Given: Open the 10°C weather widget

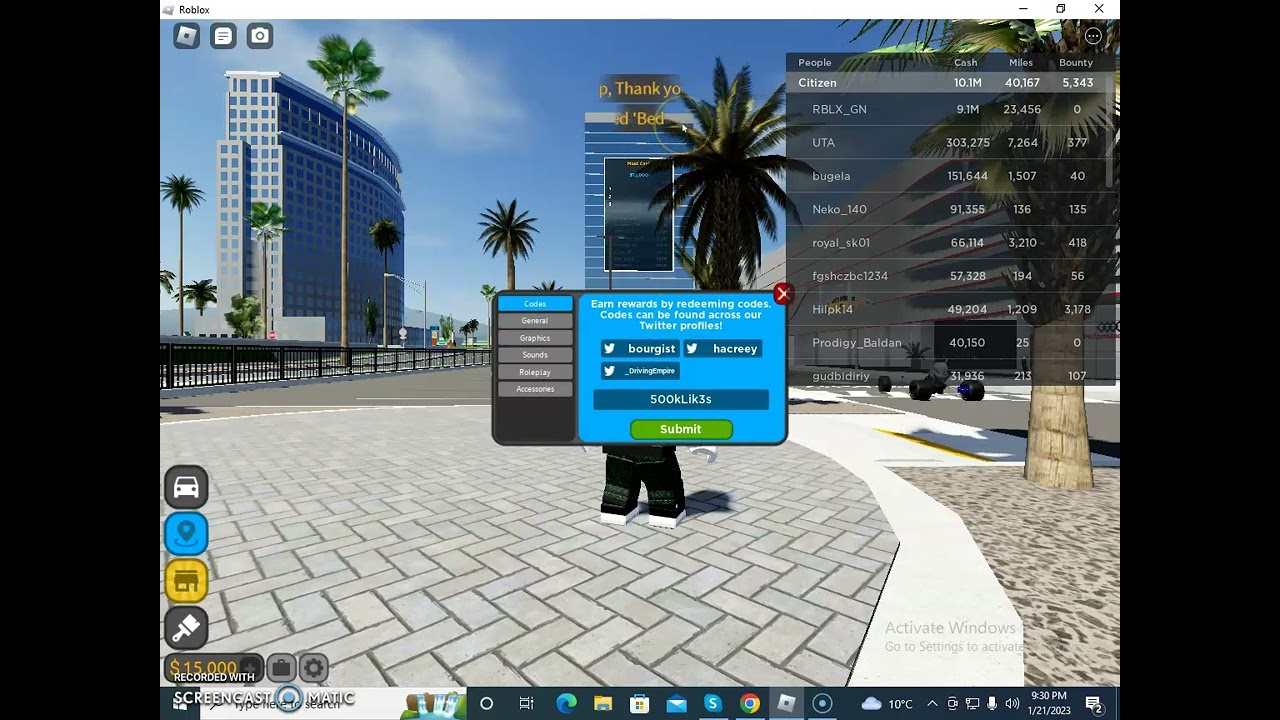Looking at the screenshot, I should [887, 704].
